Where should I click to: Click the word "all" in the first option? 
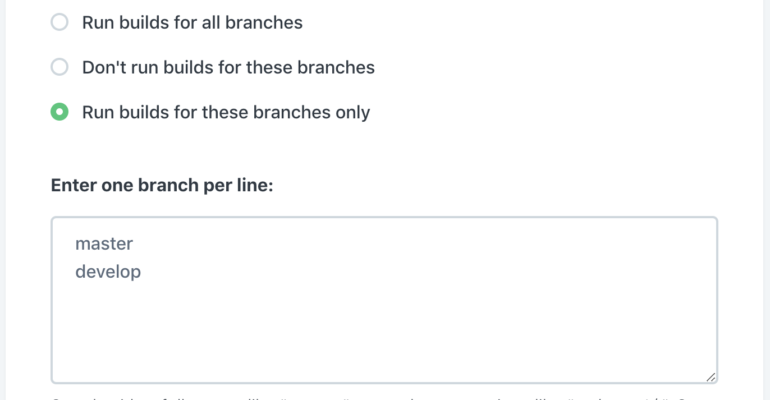[211, 23]
